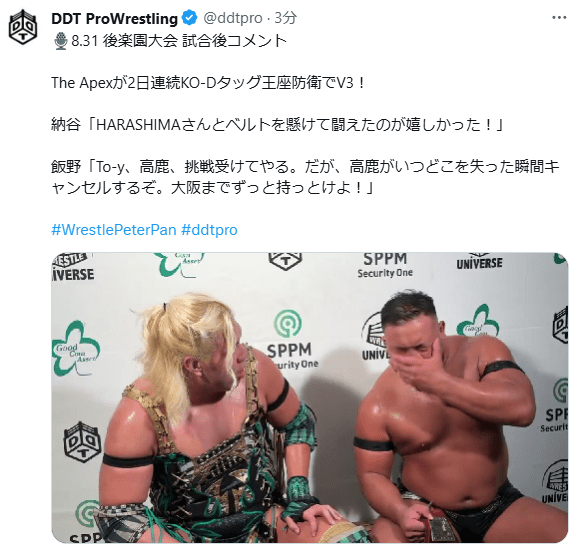Click the The Apex KO-D tag defense line

tap(209, 83)
